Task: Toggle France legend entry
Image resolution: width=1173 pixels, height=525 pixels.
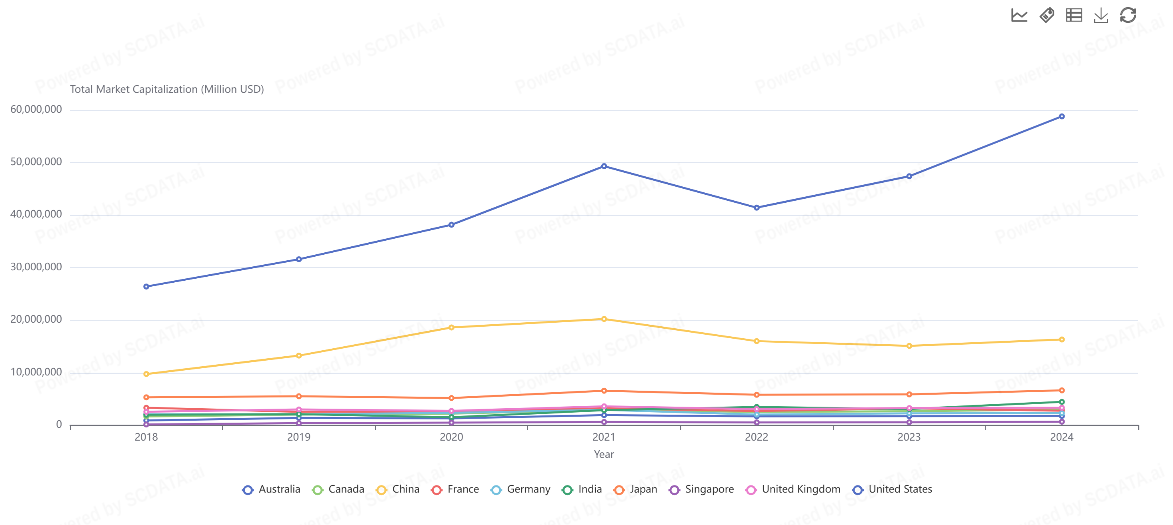Action: pyautogui.click(x=453, y=490)
